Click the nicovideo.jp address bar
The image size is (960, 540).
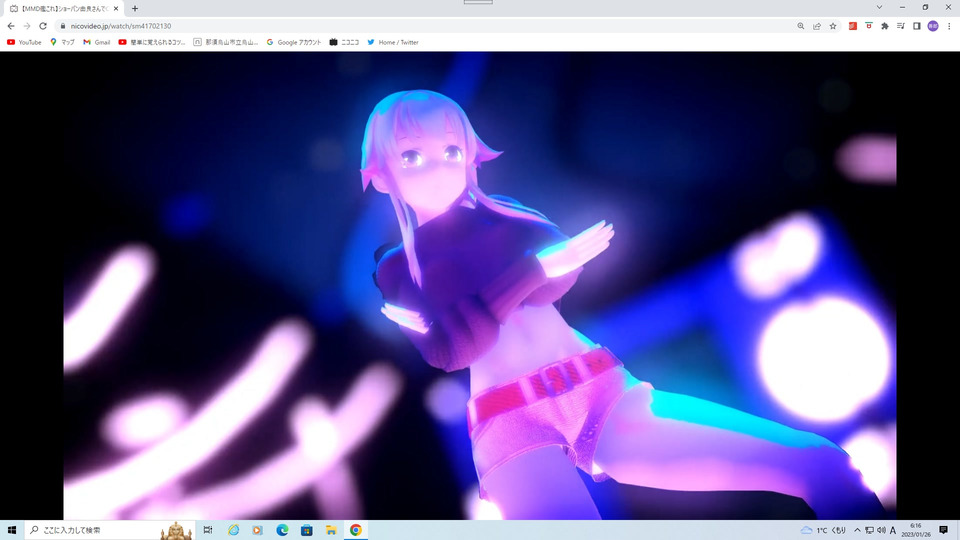(x=422, y=26)
